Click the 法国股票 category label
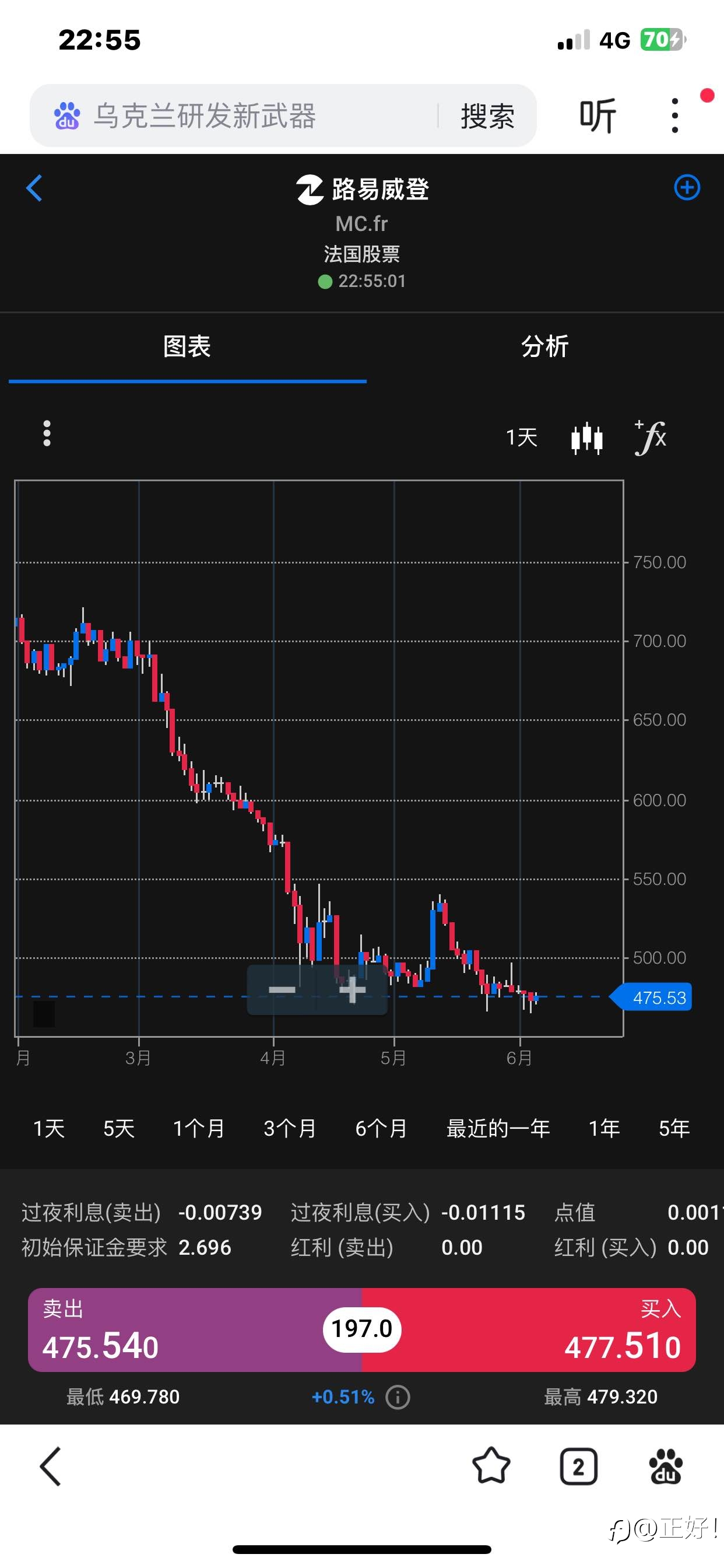The image size is (724, 1568). click(362, 254)
